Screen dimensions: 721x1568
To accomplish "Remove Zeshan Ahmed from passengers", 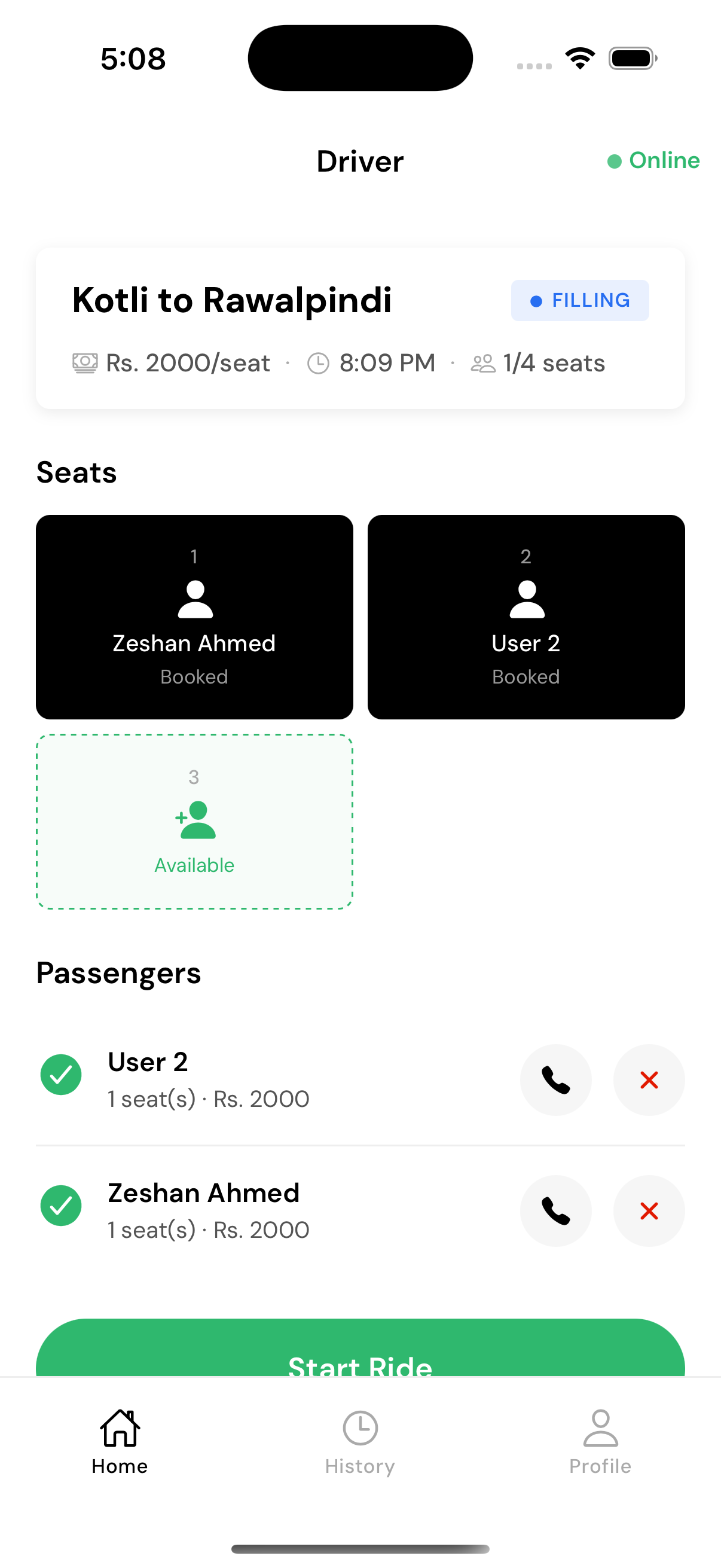I will coord(649,1211).
